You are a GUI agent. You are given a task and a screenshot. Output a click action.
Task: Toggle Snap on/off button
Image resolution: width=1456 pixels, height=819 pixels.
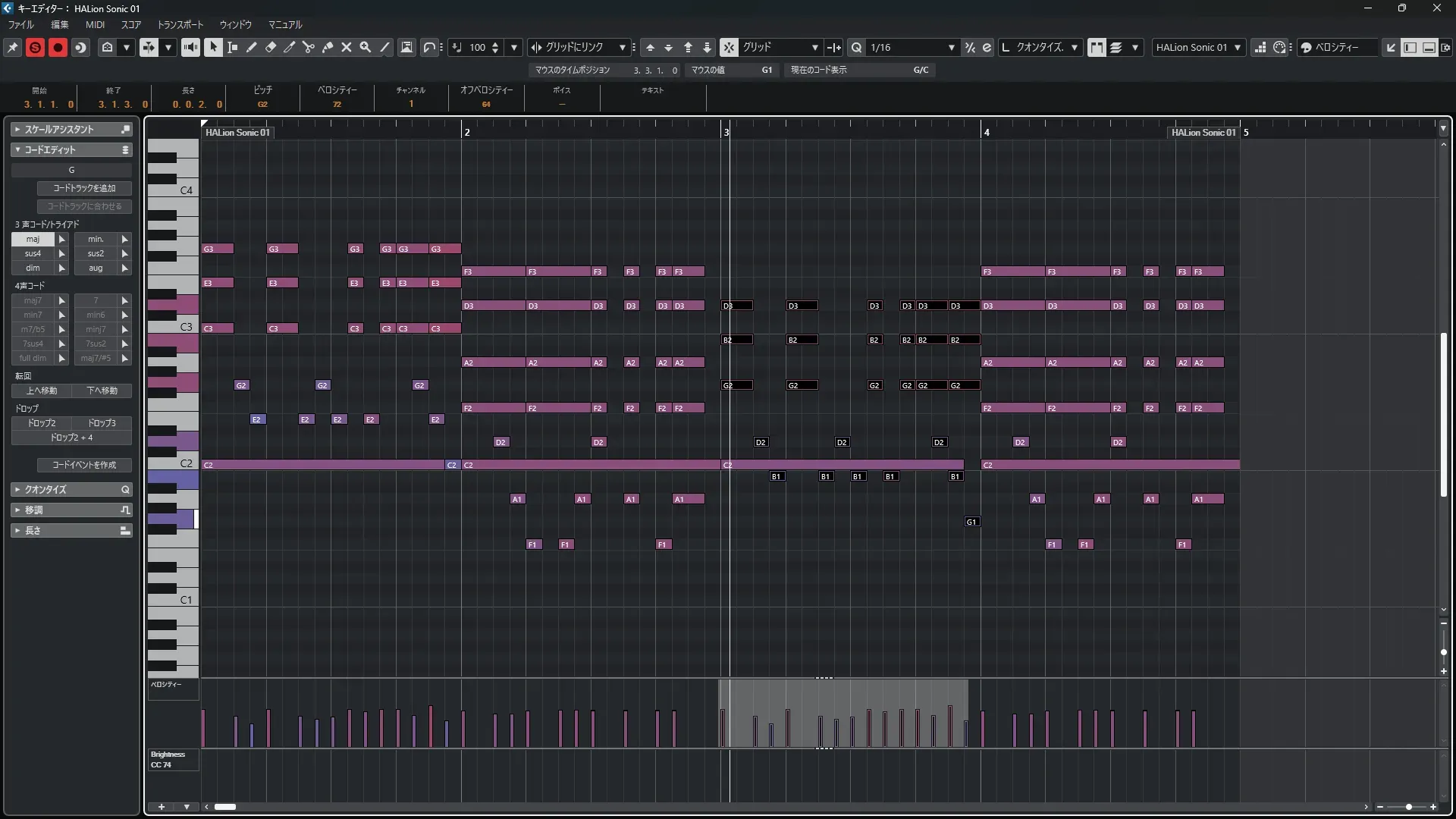tap(728, 47)
